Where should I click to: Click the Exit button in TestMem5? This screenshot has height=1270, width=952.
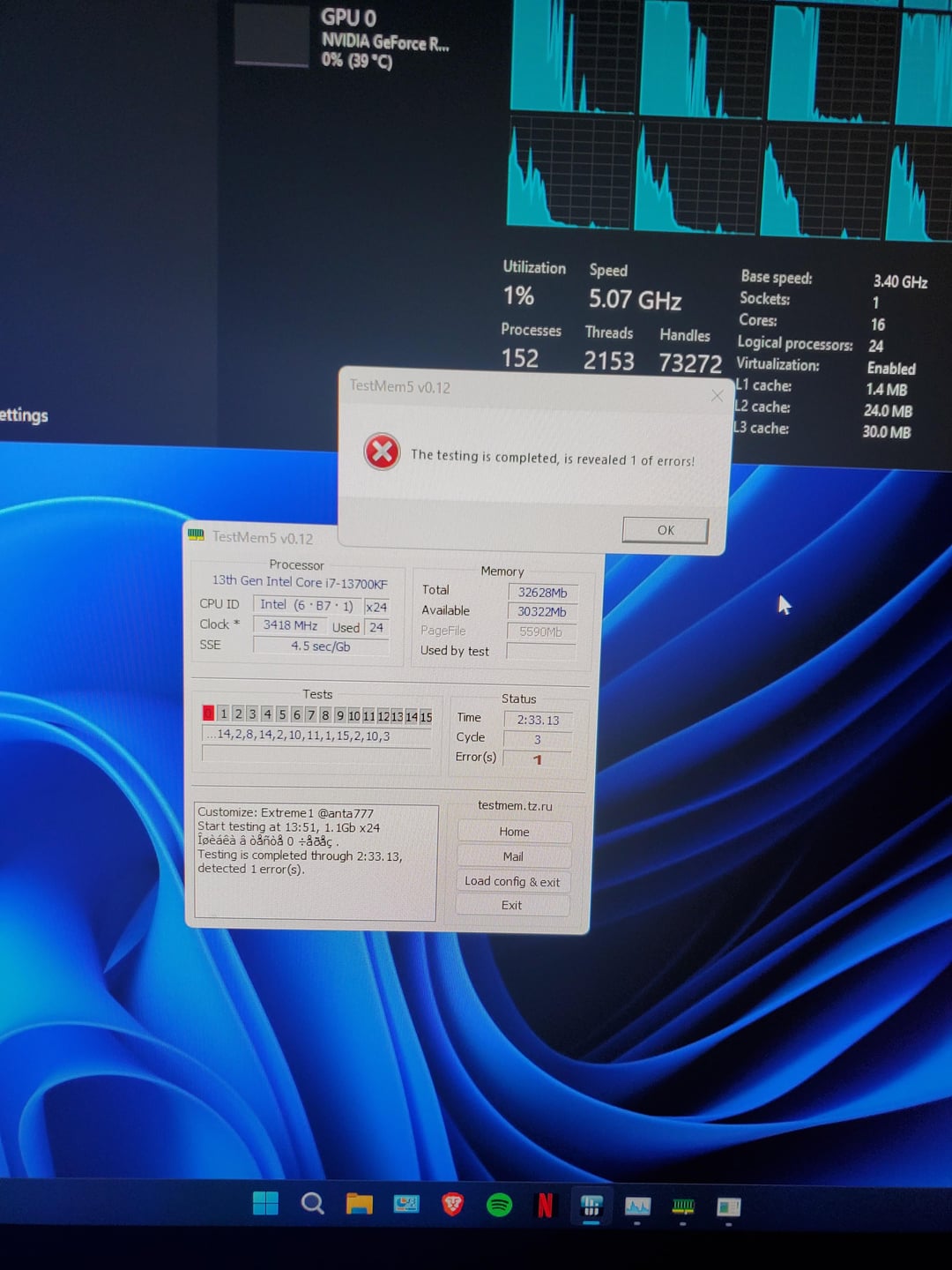click(x=511, y=905)
